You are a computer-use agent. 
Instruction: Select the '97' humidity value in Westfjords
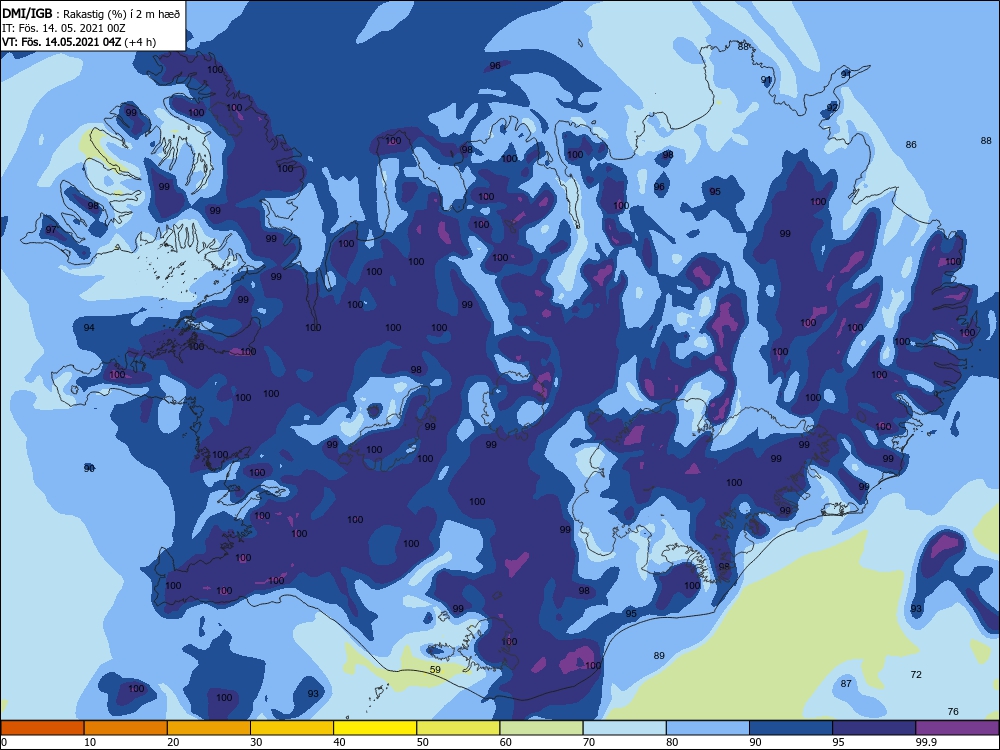tap(51, 230)
